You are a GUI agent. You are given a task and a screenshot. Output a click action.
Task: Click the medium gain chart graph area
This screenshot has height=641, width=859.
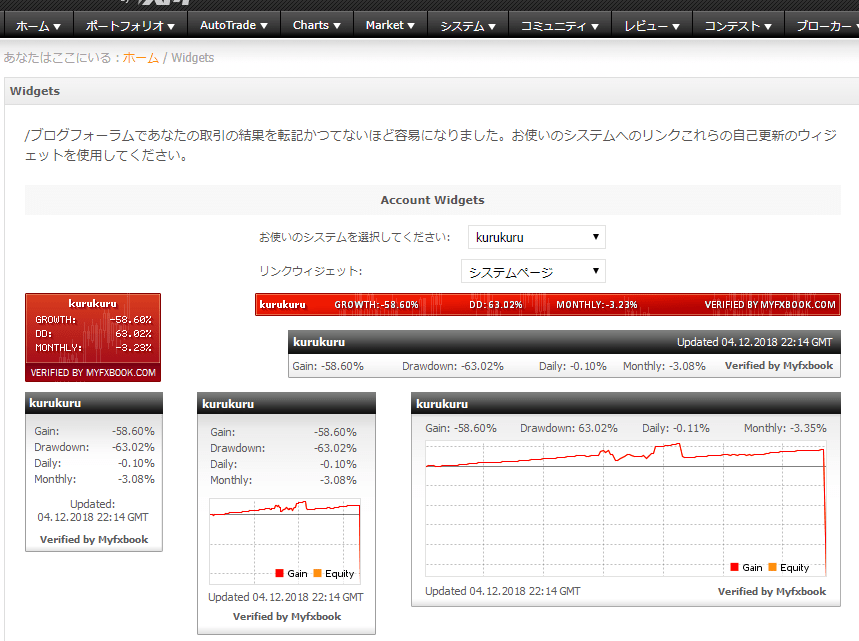tap(285, 541)
